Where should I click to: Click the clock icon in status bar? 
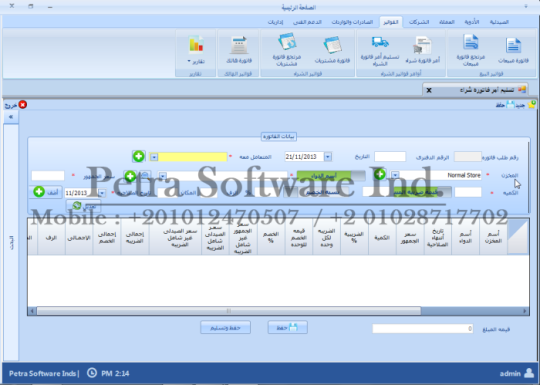click(92, 373)
